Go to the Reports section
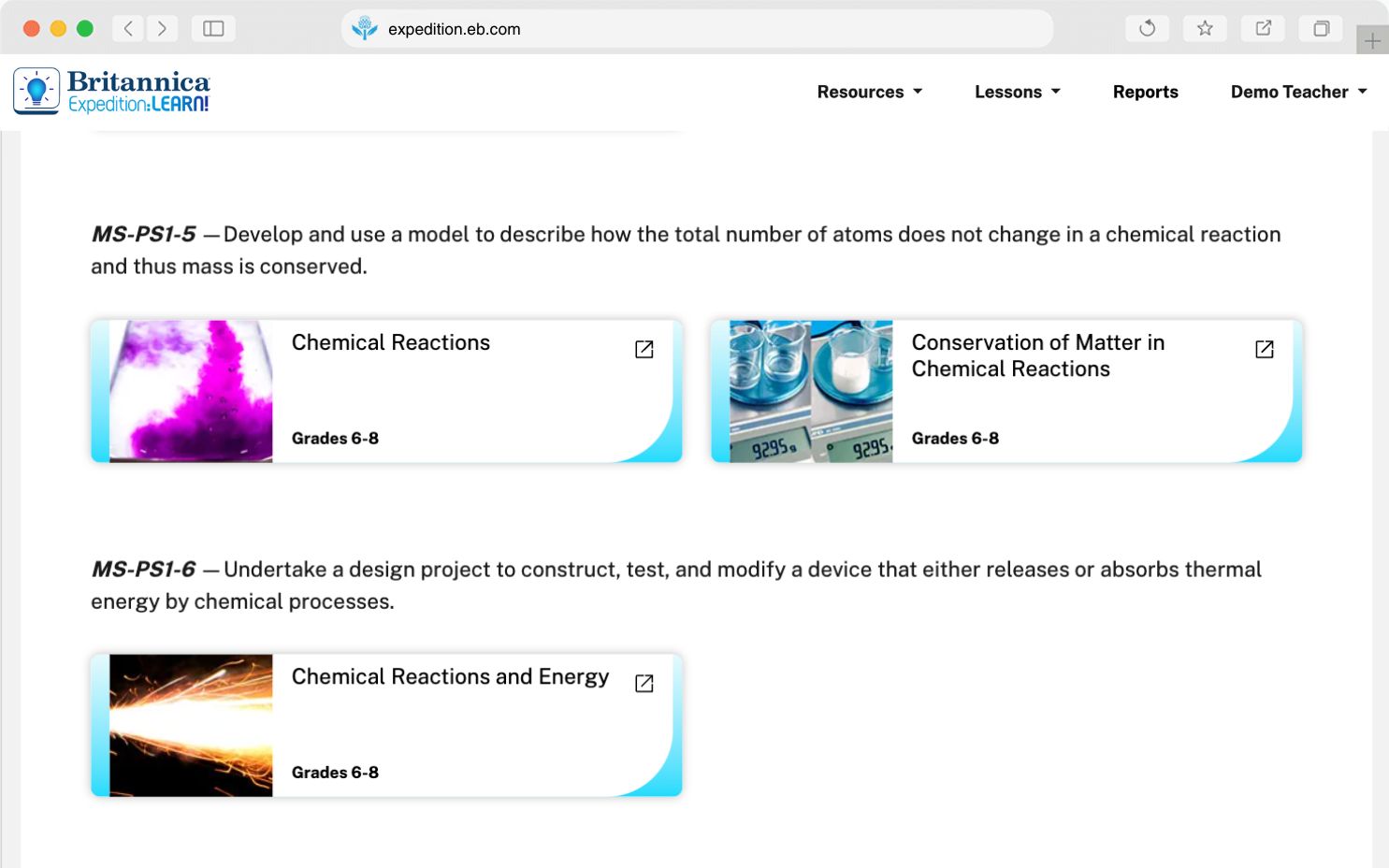 pyautogui.click(x=1145, y=92)
